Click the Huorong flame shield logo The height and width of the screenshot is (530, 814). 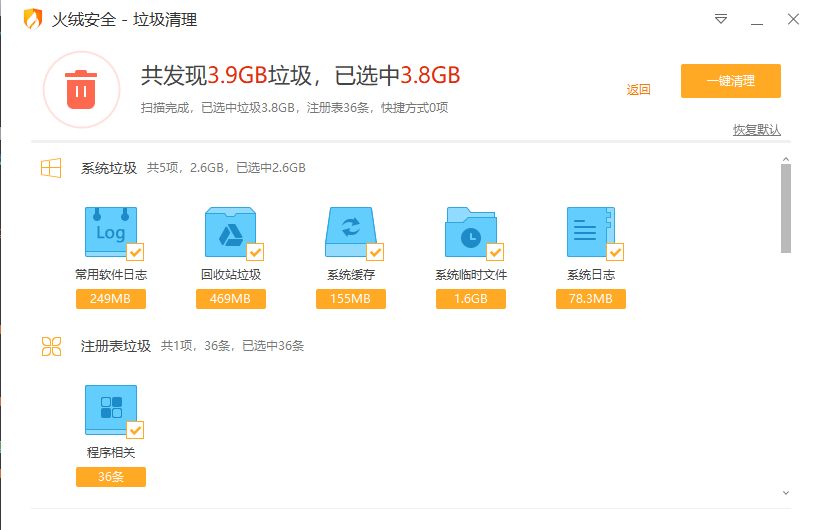(34, 19)
